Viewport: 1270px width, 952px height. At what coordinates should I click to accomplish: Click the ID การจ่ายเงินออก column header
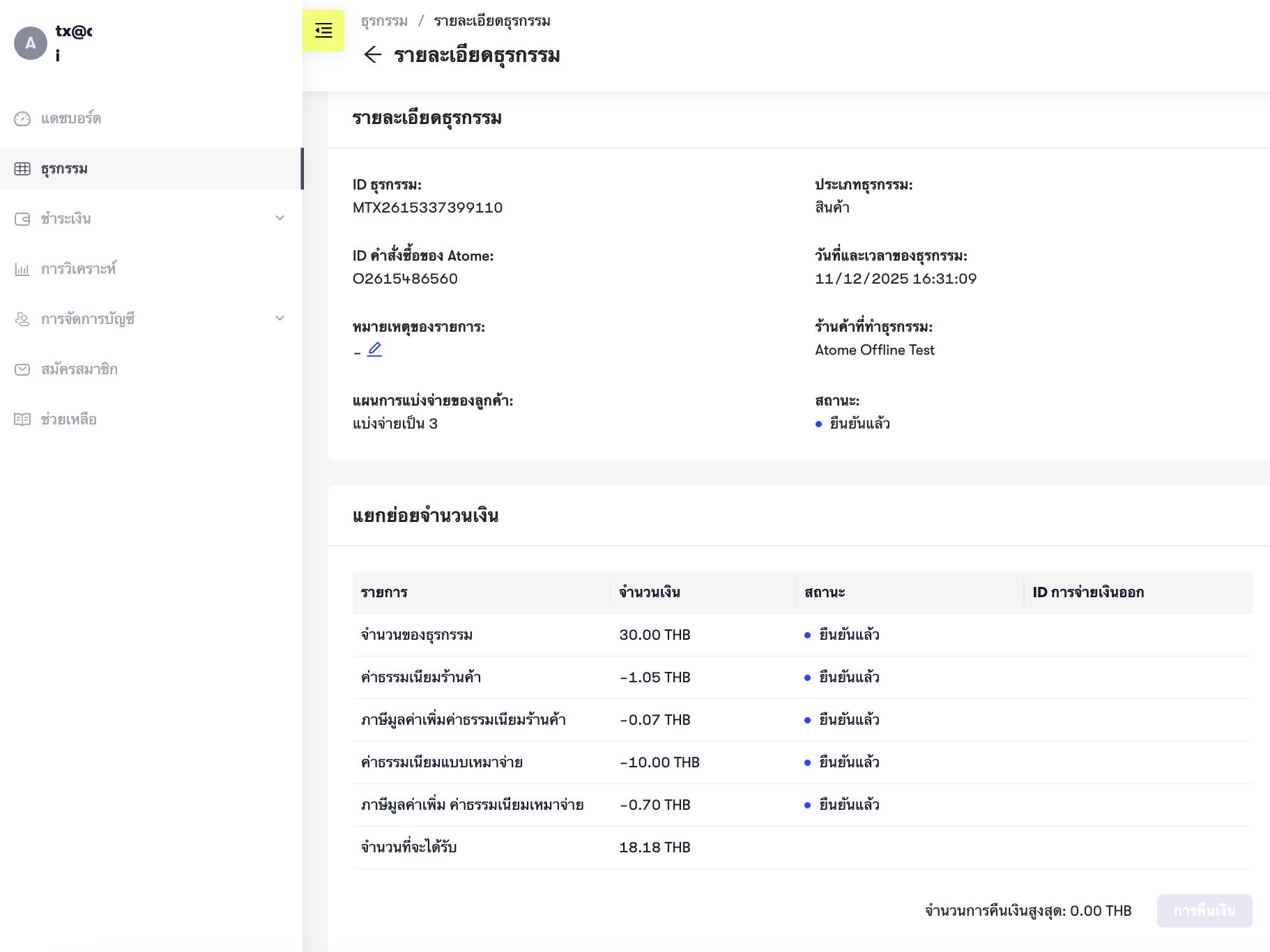click(x=1088, y=592)
